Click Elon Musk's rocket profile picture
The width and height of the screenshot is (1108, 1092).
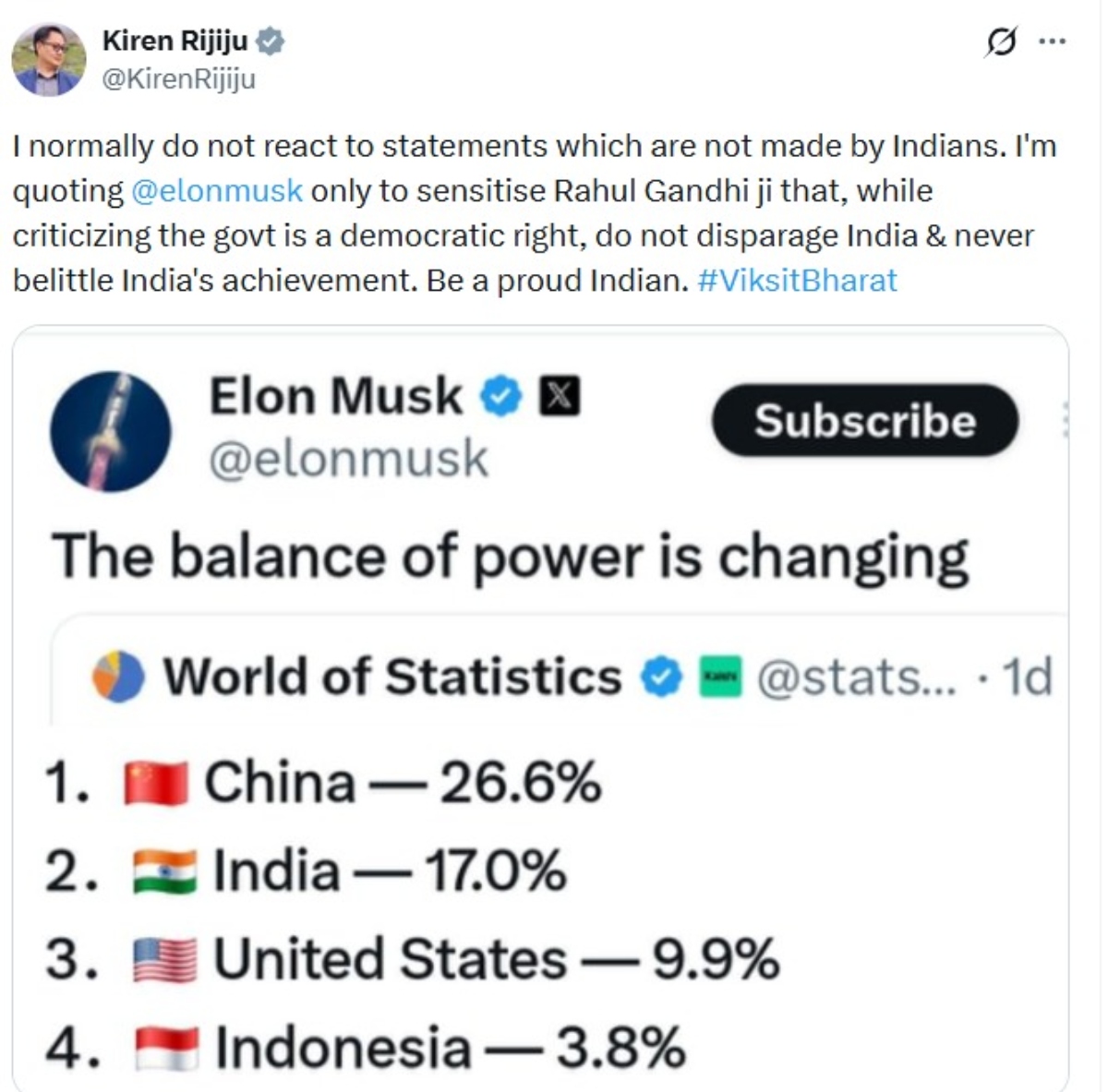point(111,431)
